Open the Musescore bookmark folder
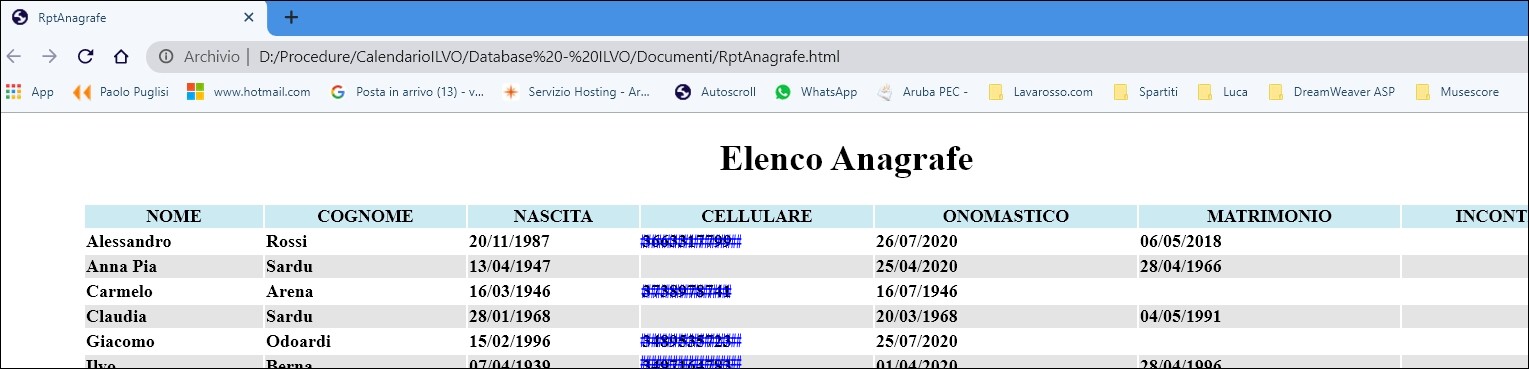This screenshot has height=369, width=1529. [1457, 91]
